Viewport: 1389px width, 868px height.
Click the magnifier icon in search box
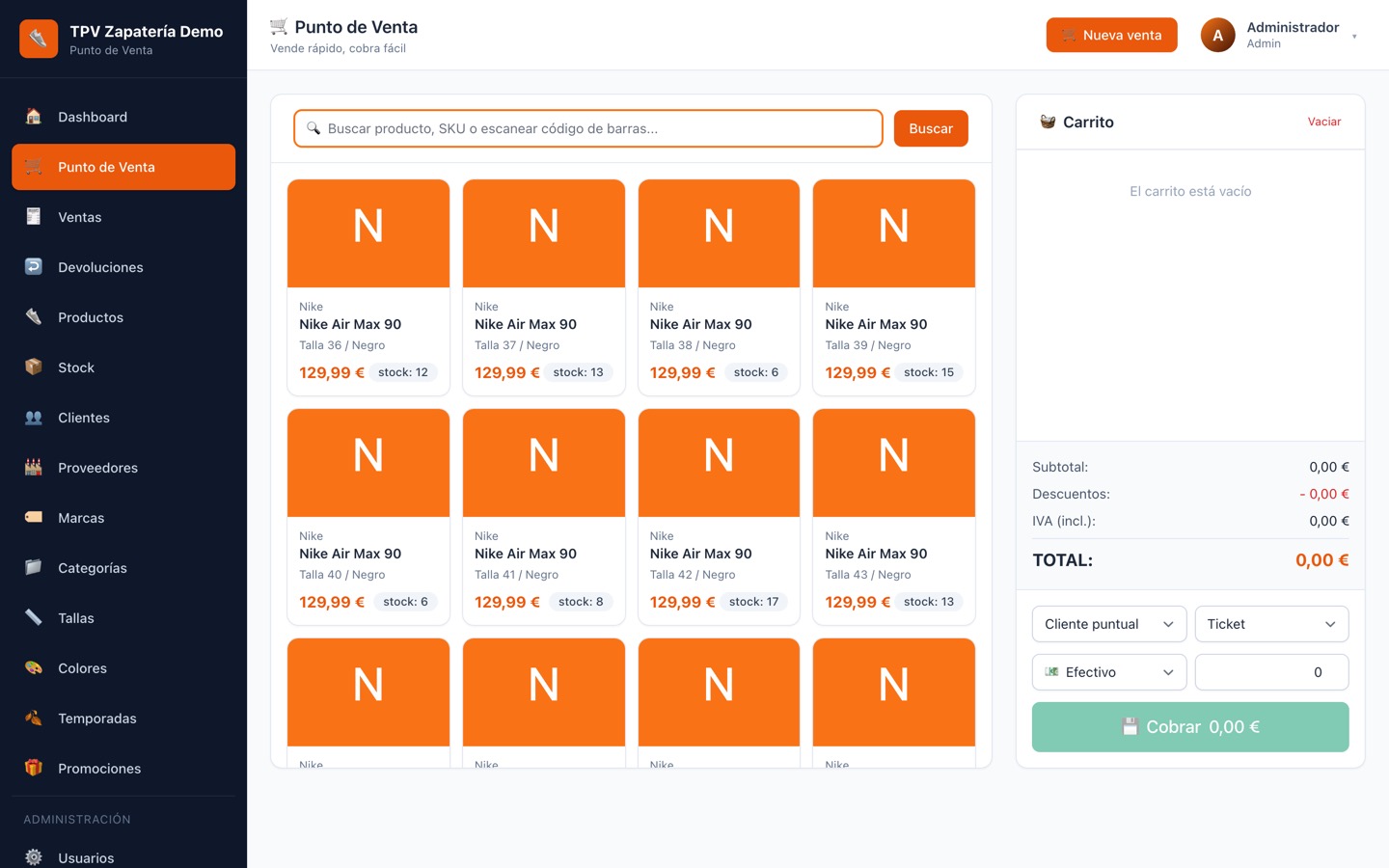tap(313, 128)
